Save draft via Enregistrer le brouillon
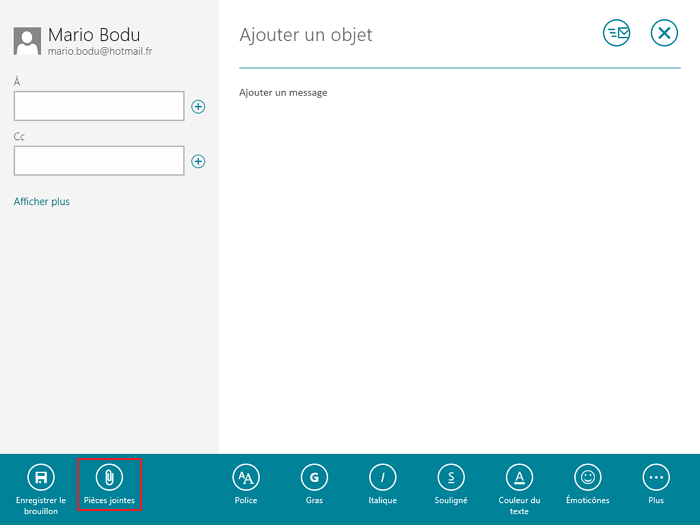Viewport: 700px width, 525px height. [41, 489]
